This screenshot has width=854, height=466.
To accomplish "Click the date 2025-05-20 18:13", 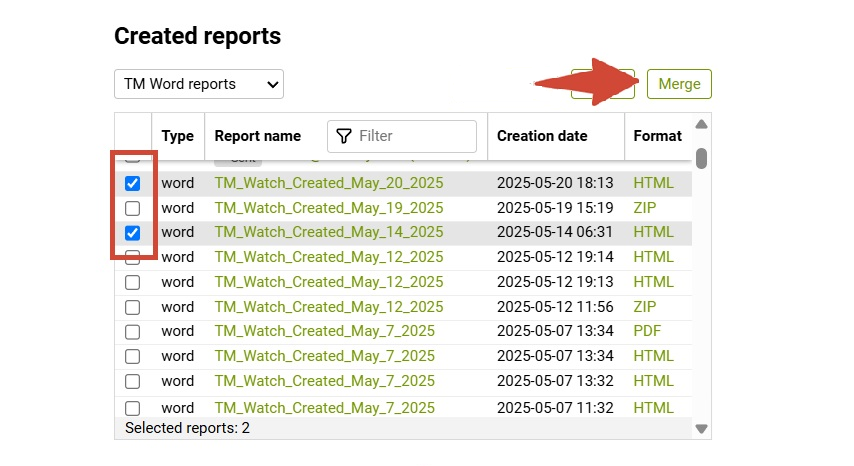I will (555, 183).
